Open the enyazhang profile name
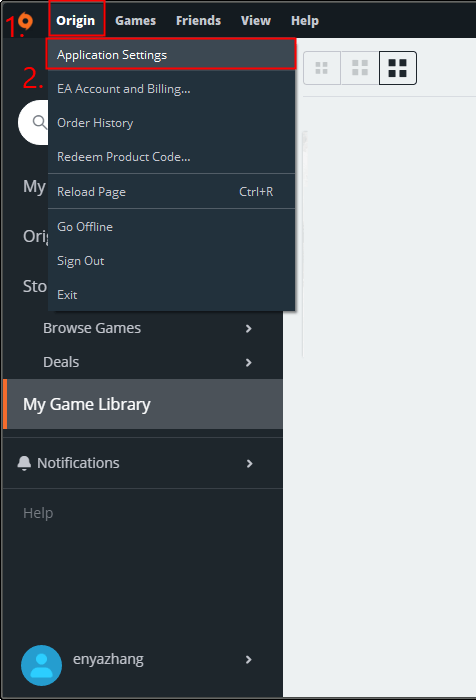 (x=109, y=659)
